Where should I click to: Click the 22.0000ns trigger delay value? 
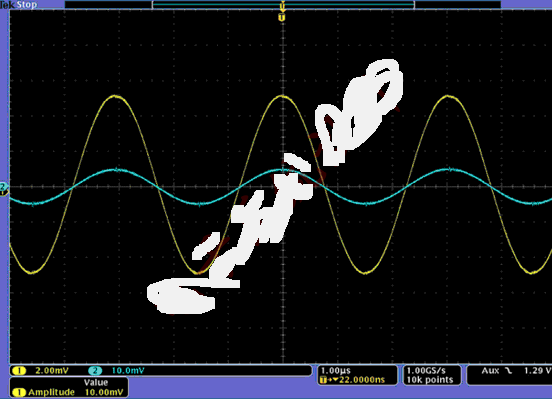coord(362,380)
